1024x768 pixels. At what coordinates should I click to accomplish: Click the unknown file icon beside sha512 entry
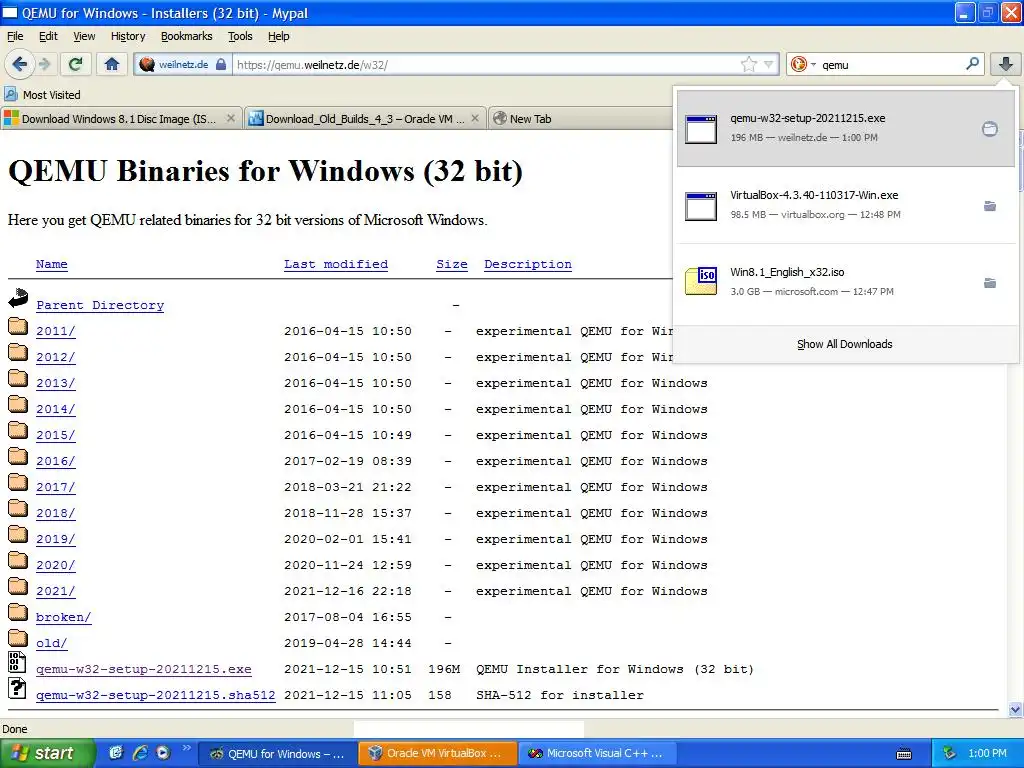click(17, 688)
